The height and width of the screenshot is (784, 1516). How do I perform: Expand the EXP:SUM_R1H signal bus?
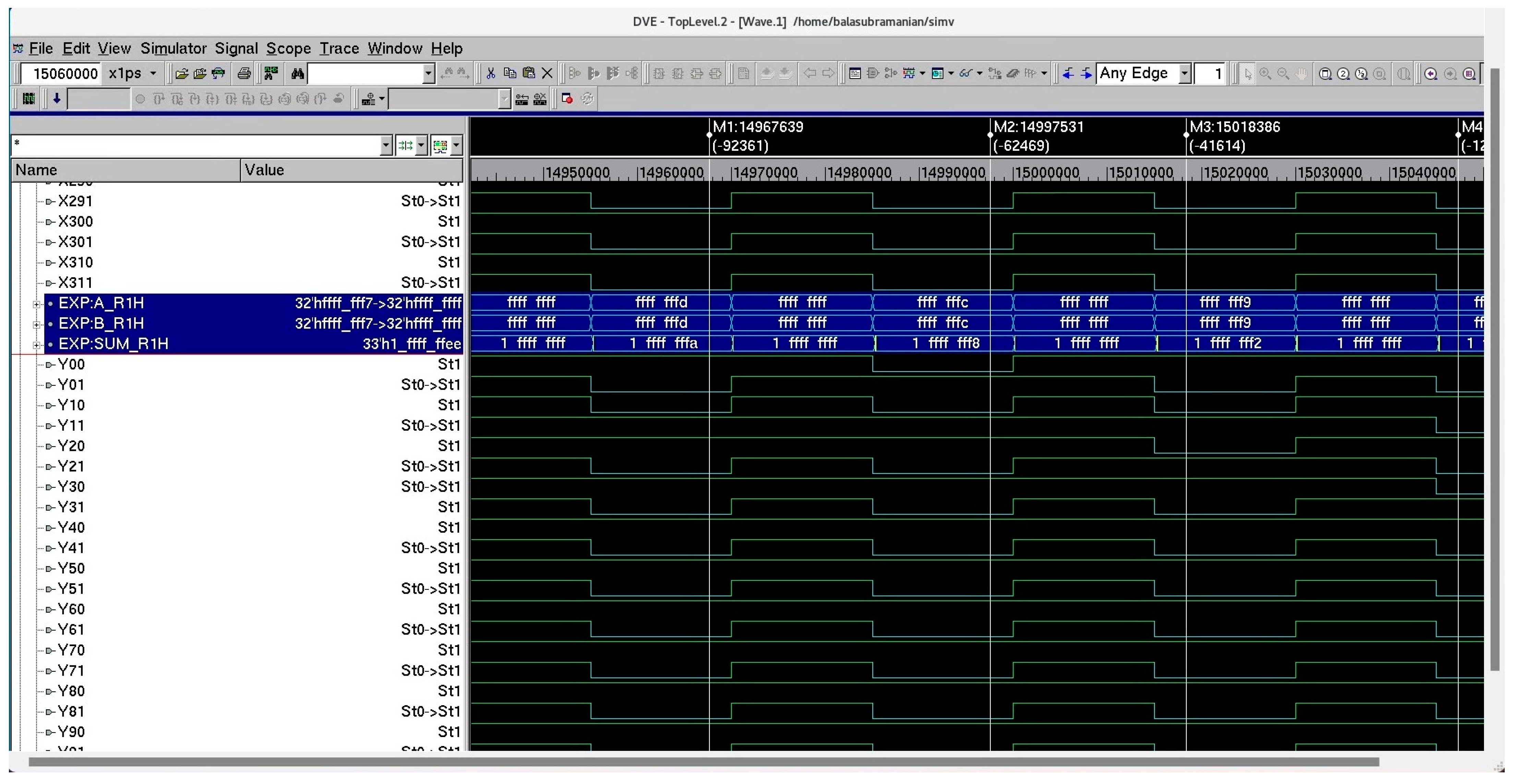pos(36,345)
